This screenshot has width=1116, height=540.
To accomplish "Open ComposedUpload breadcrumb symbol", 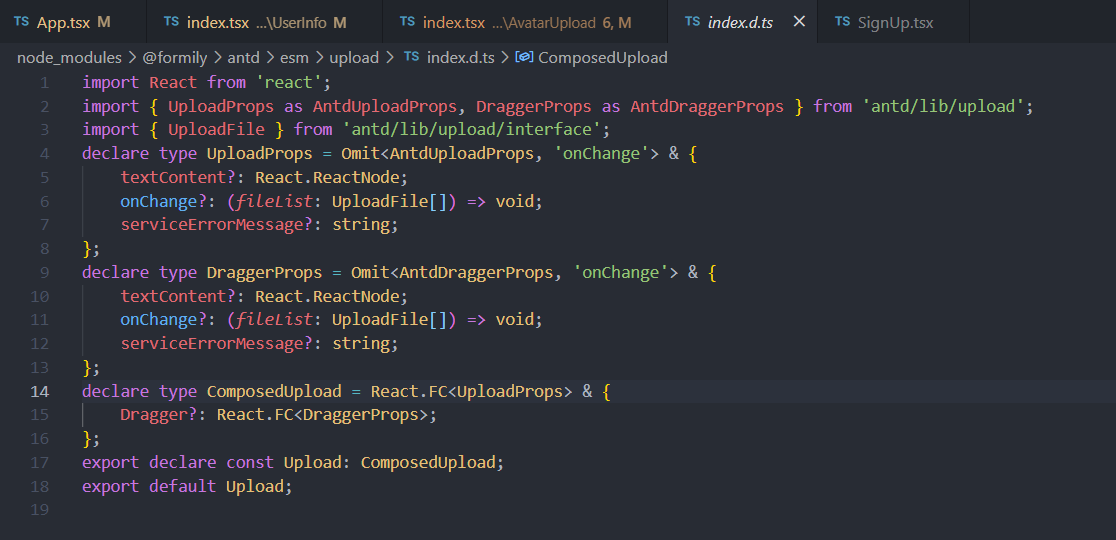I will click(603, 58).
